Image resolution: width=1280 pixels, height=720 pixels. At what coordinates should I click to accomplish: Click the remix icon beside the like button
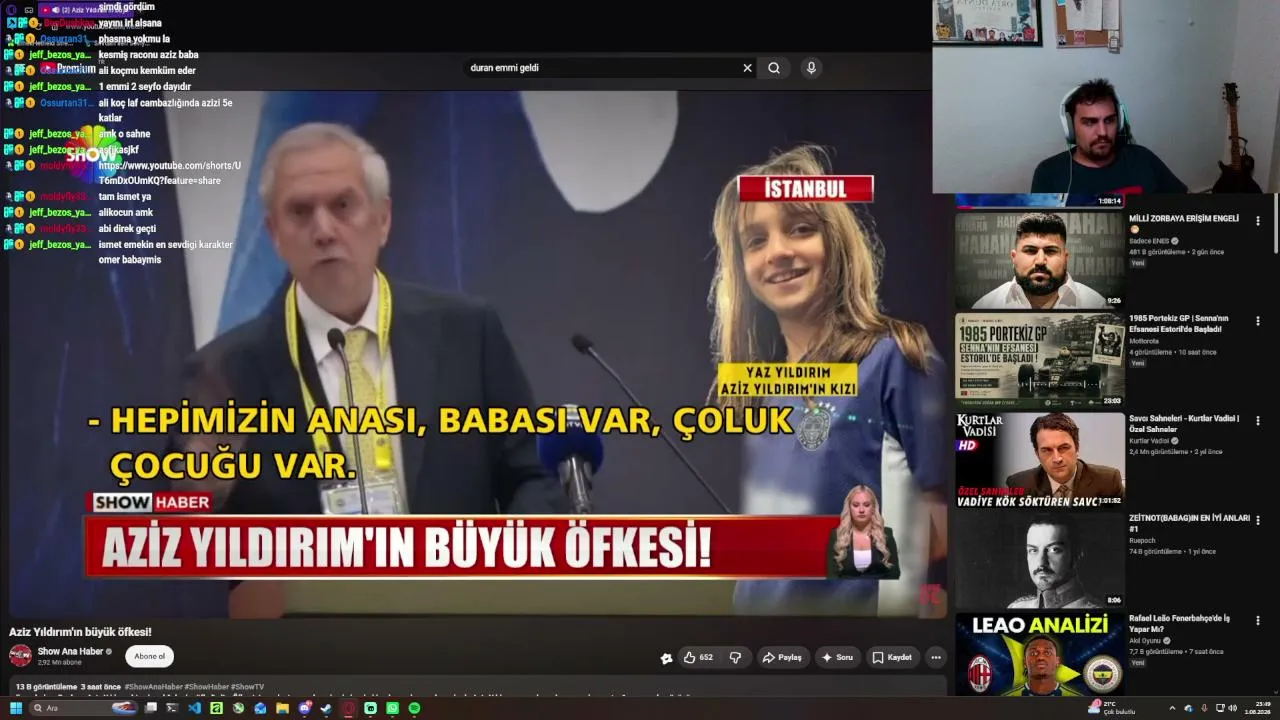tap(667, 658)
